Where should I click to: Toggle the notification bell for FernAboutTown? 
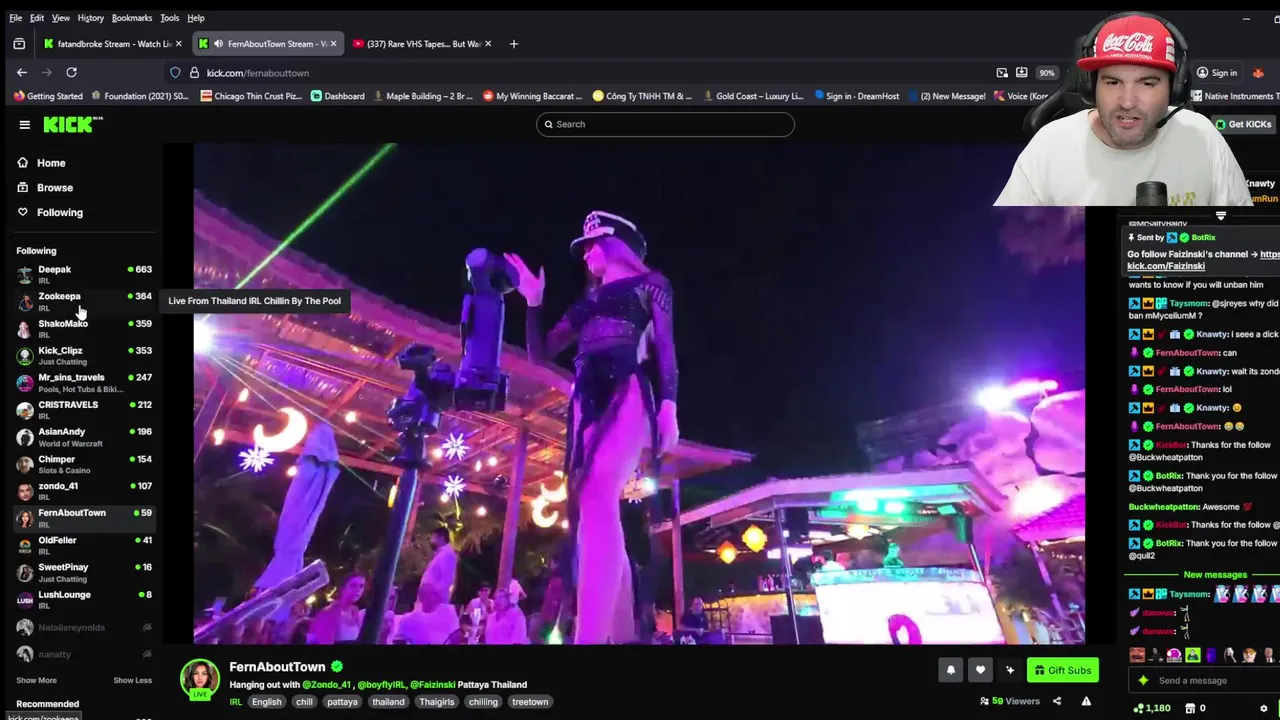(x=951, y=670)
